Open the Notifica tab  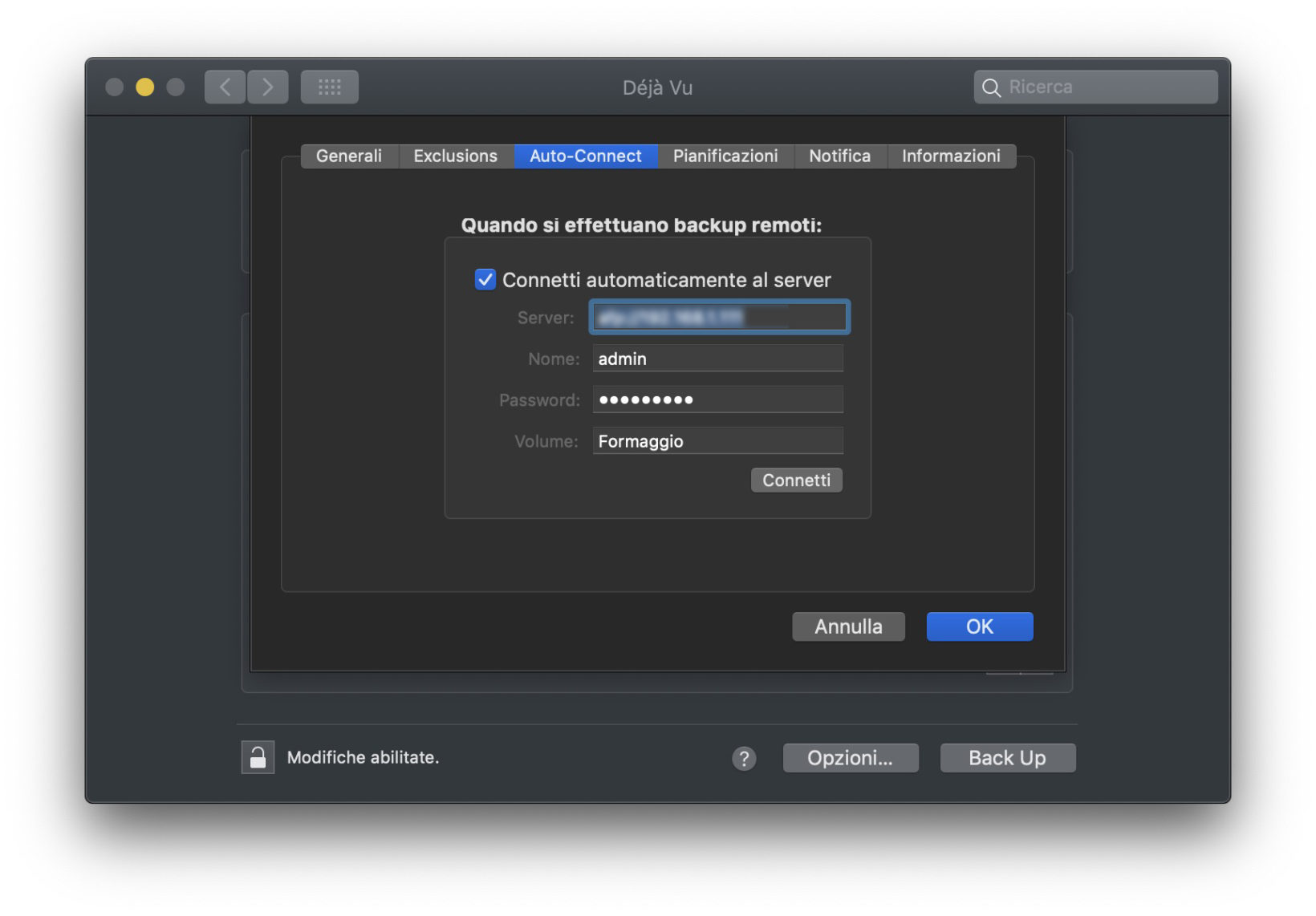coord(840,156)
